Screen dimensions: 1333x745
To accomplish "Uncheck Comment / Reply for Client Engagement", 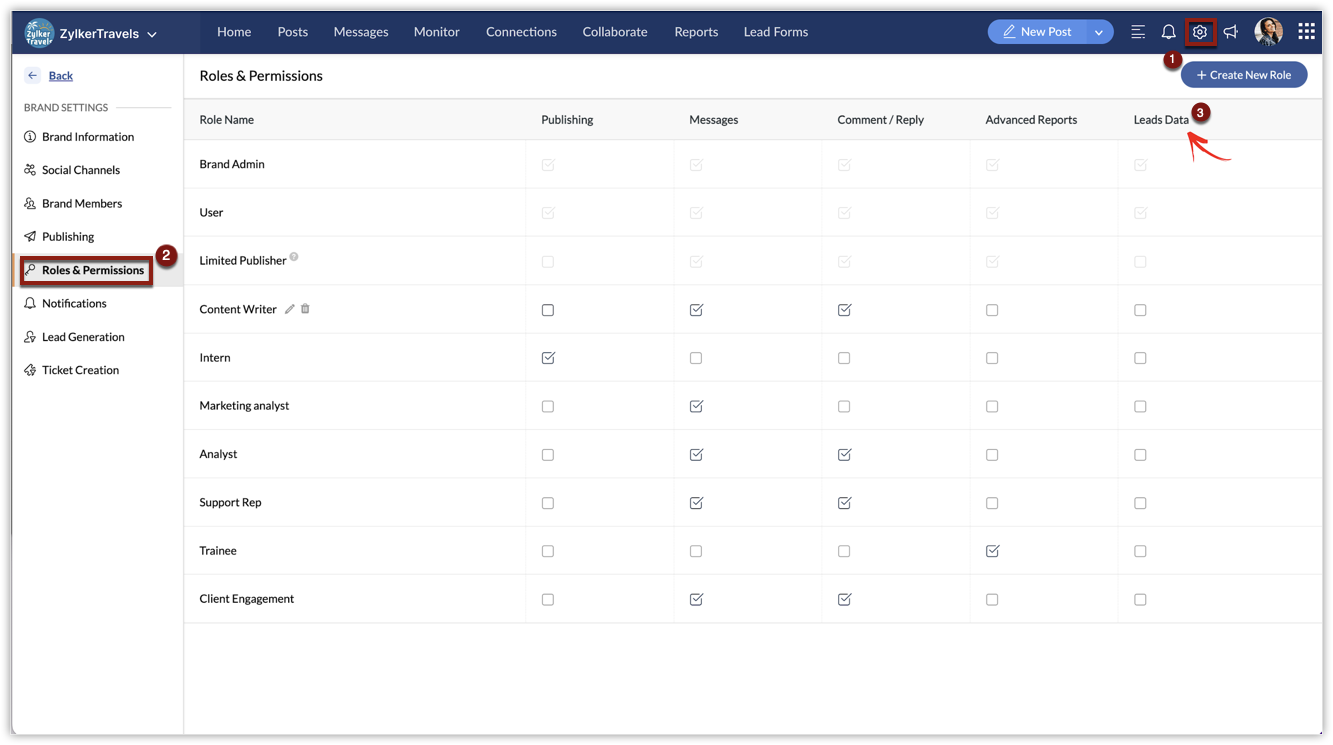I will pos(844,600).
